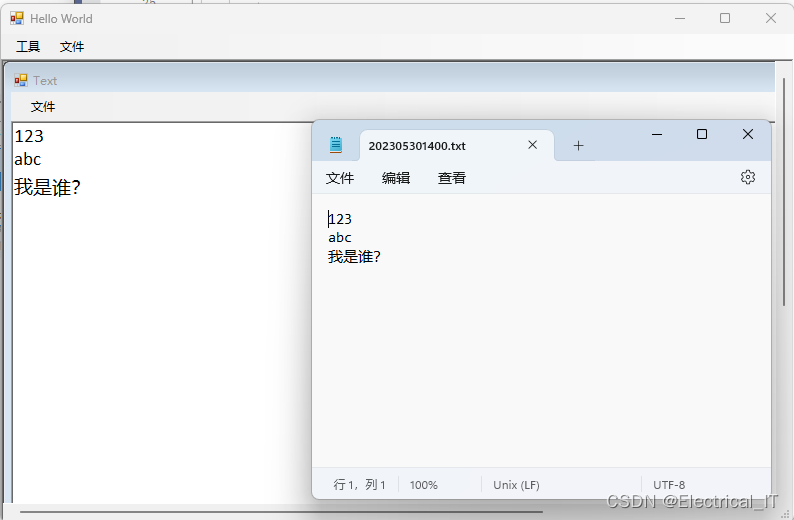The height and width of the screenshot is (520, 794).
Task: Minimize the Notepad window
Action: point(657,134)
